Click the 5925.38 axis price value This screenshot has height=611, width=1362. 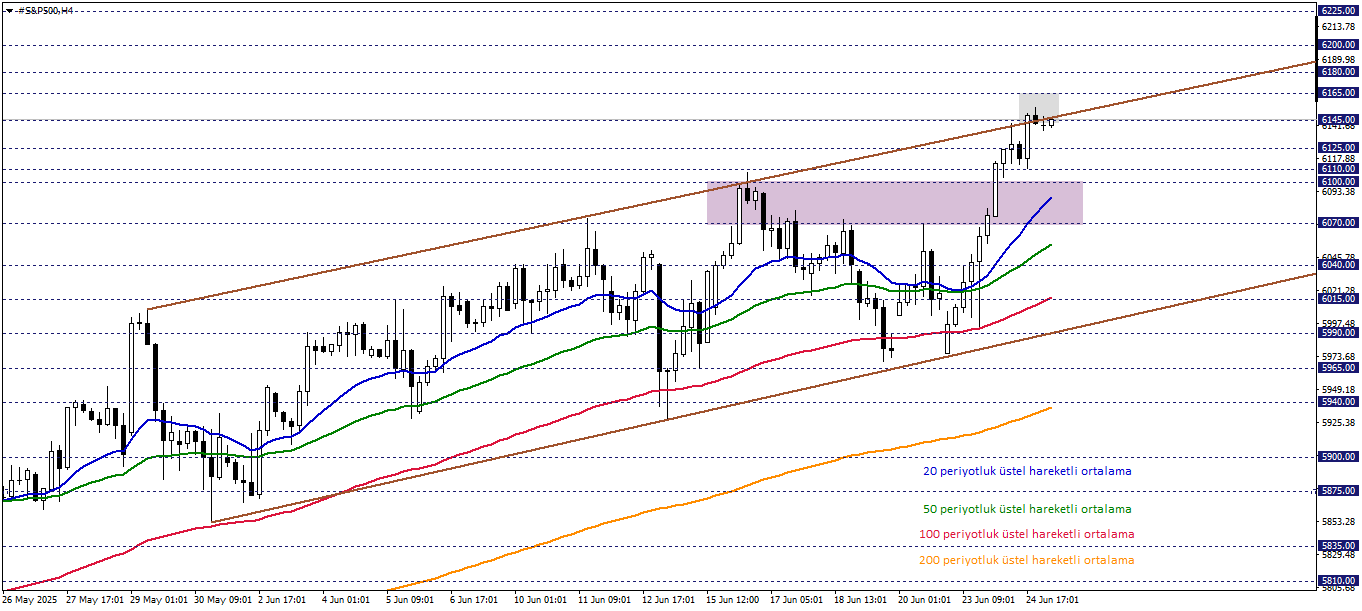tap(1338, 423)
